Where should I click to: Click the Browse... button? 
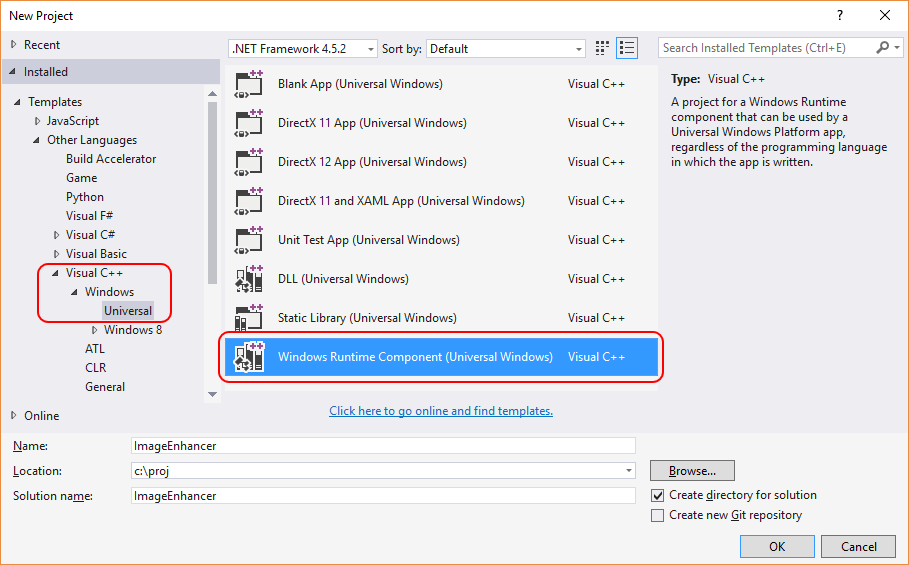(x=692, y=471)
